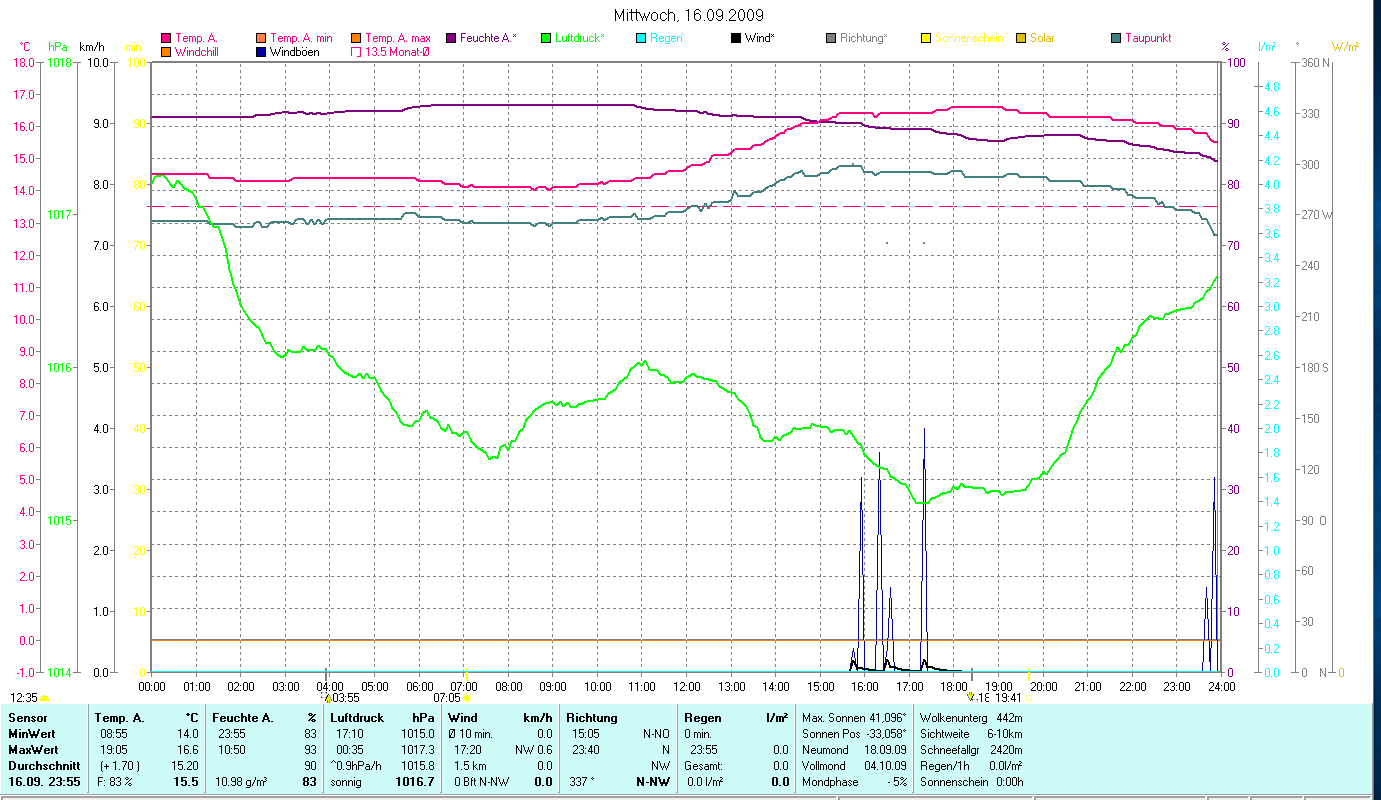Viewport: 1381px width, 800px height.
Task: Click the yellow Sonnenschein legend swatch
Action: (x=926, y=38)
